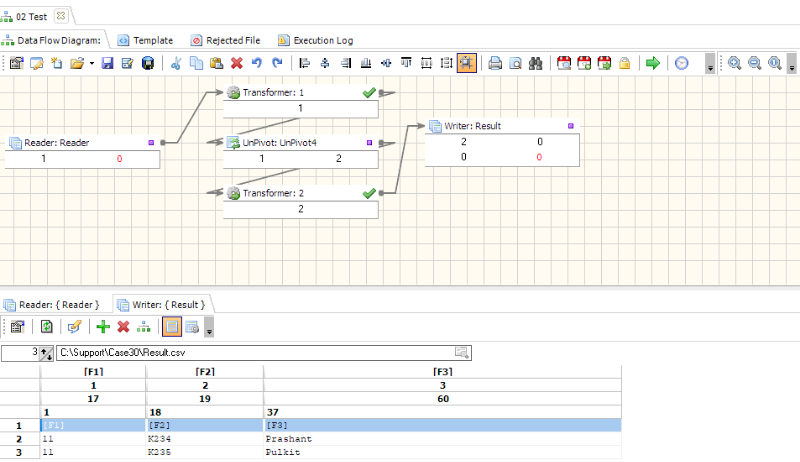Click the calendar icon with green arrow
This screenshot has width=800, height=462.
(x=605, y=63)
